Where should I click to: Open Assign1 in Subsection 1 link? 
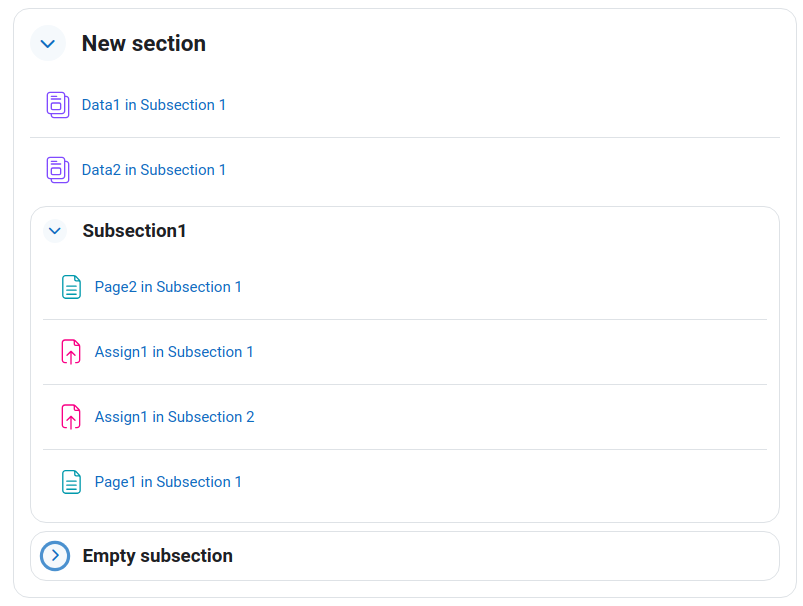click(x=174, y=352)
